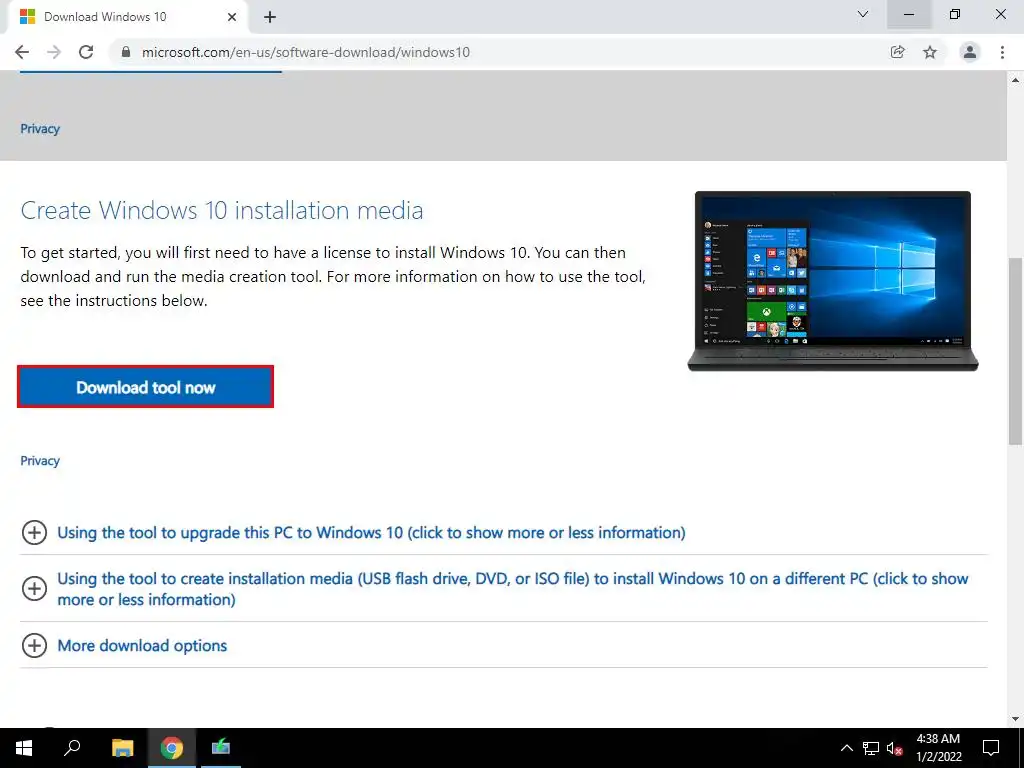Screen dimensions: 1024x768
Task: Open the notification center icon
Action: click(991, 748)
